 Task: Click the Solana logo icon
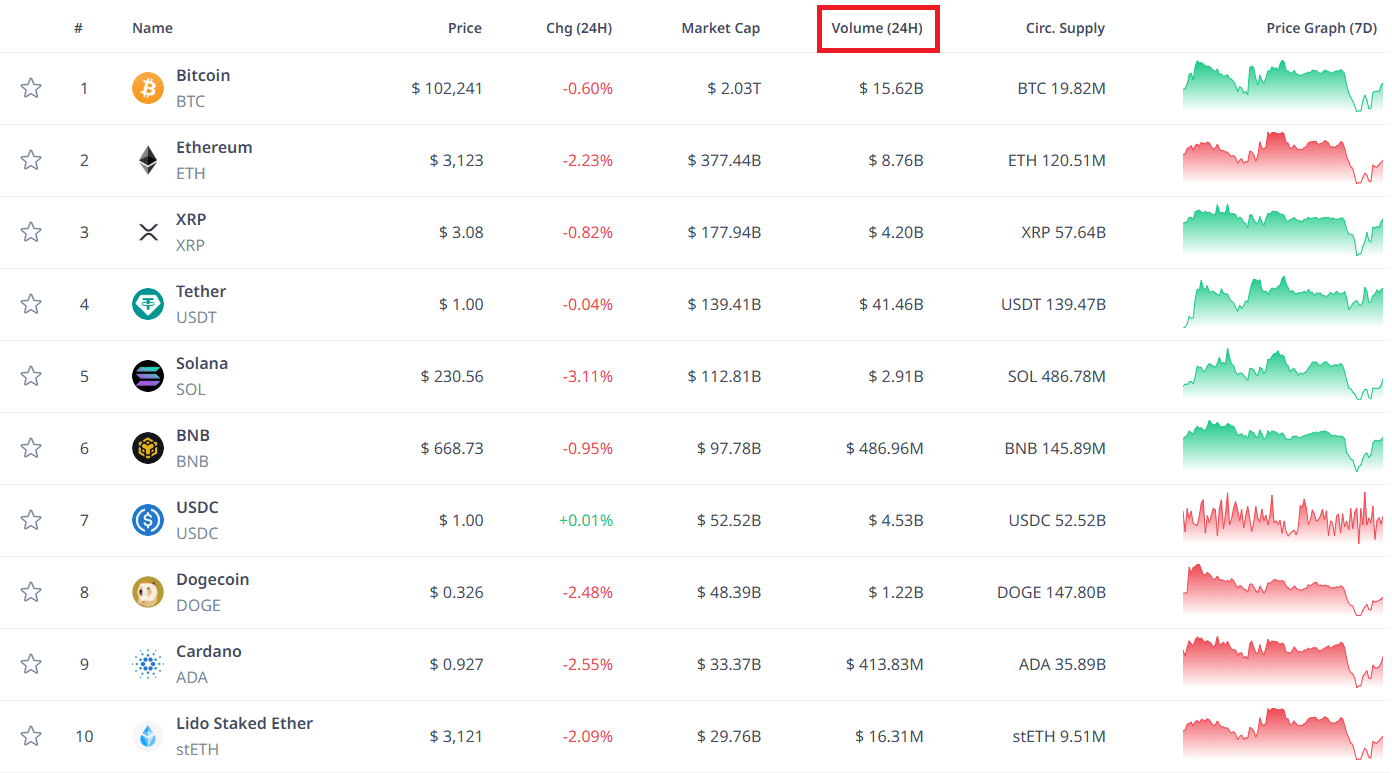click(148, 376)
